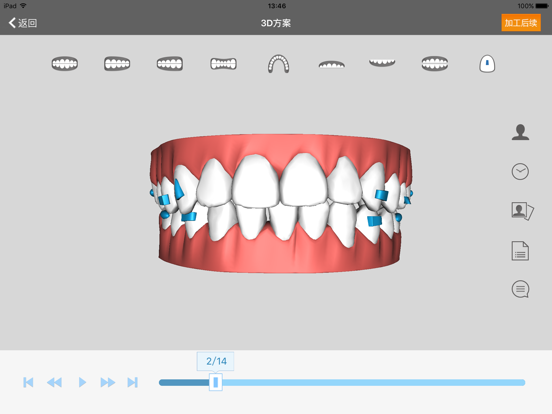Click the 3D teeth model
Viewport: 552px width, 414px height.
pos(281,203)
